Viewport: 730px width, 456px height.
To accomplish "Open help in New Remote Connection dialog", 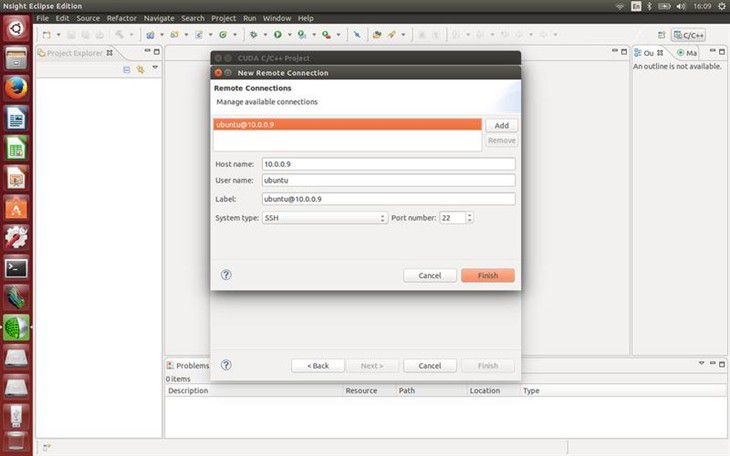I will tap(226, 275).
